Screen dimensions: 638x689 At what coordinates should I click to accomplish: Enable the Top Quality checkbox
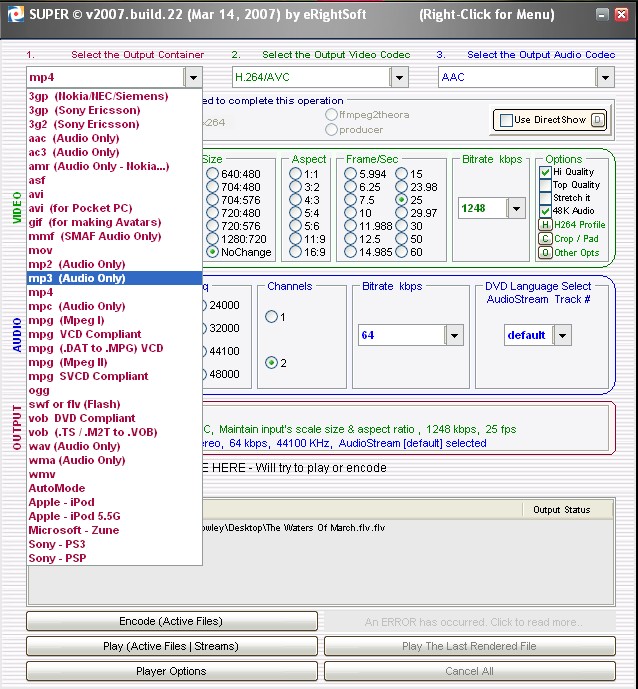point(545,185)
